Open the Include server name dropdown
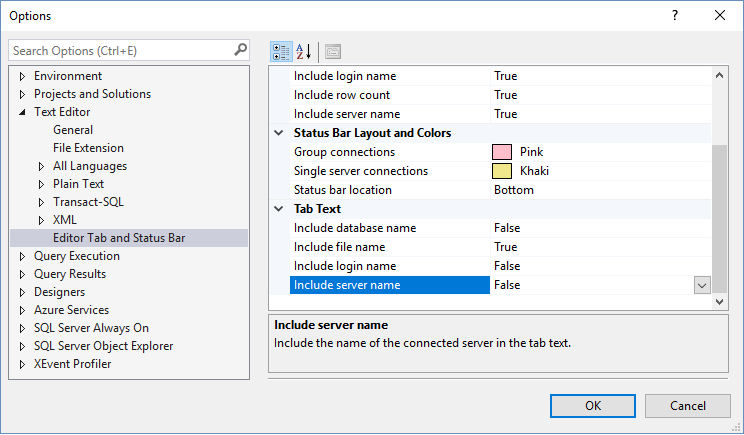744x435 pixels. 702,285
